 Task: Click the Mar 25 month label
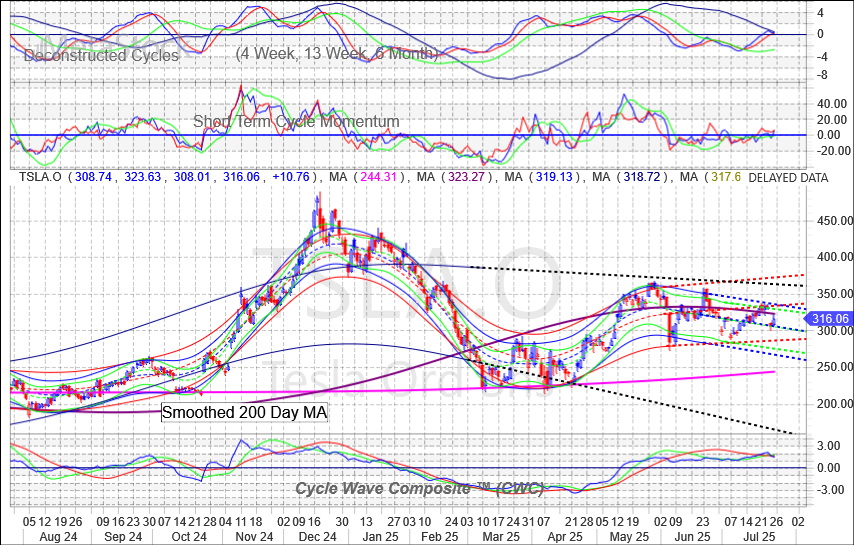(501, 536)
